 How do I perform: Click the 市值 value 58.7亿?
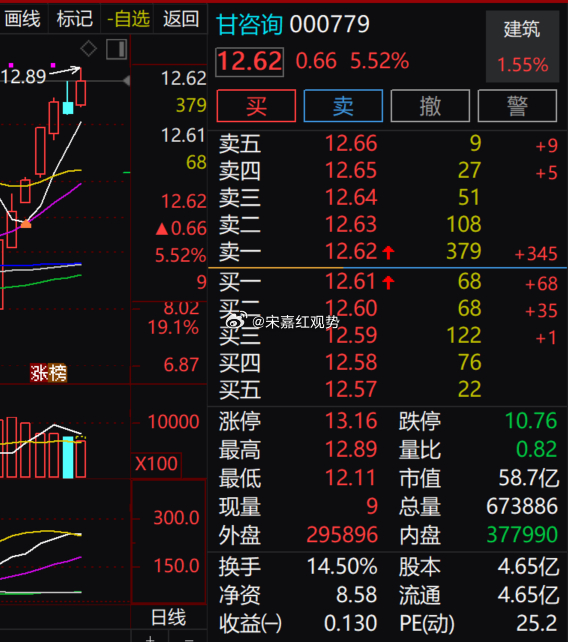click(x=529, y=478)
